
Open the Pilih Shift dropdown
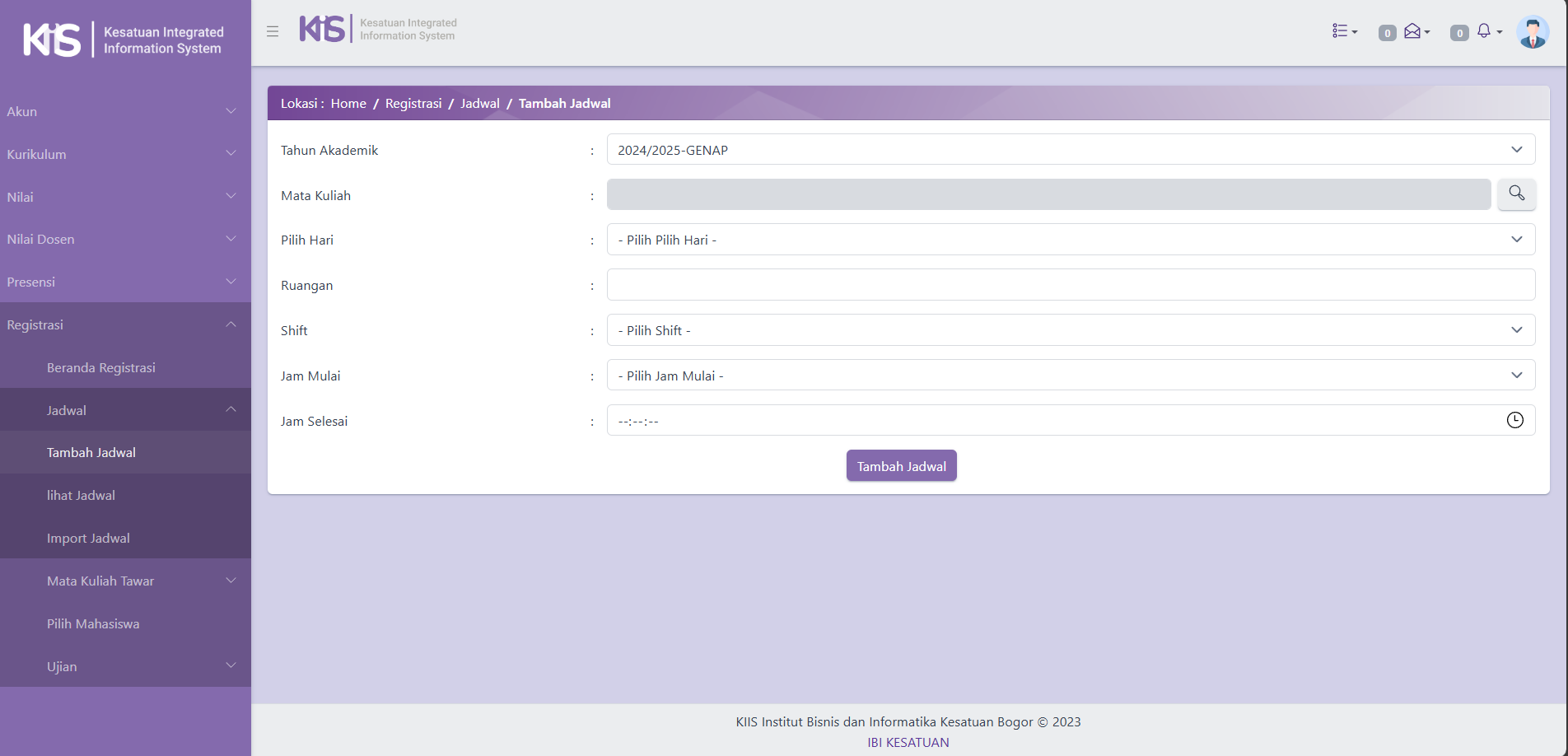coord(1071,330)
